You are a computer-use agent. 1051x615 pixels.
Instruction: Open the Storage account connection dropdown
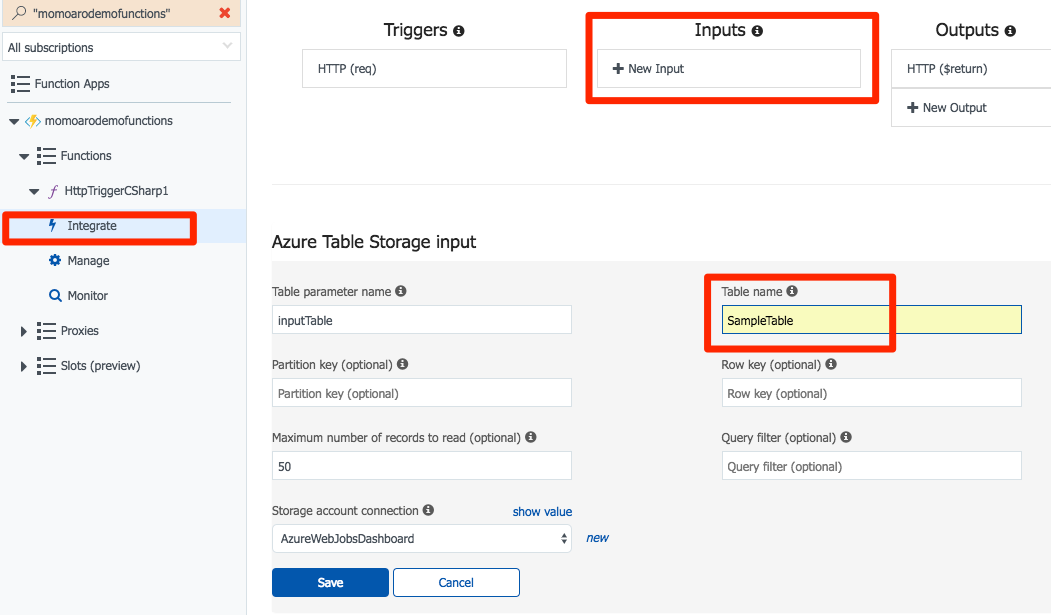(421, 538)
